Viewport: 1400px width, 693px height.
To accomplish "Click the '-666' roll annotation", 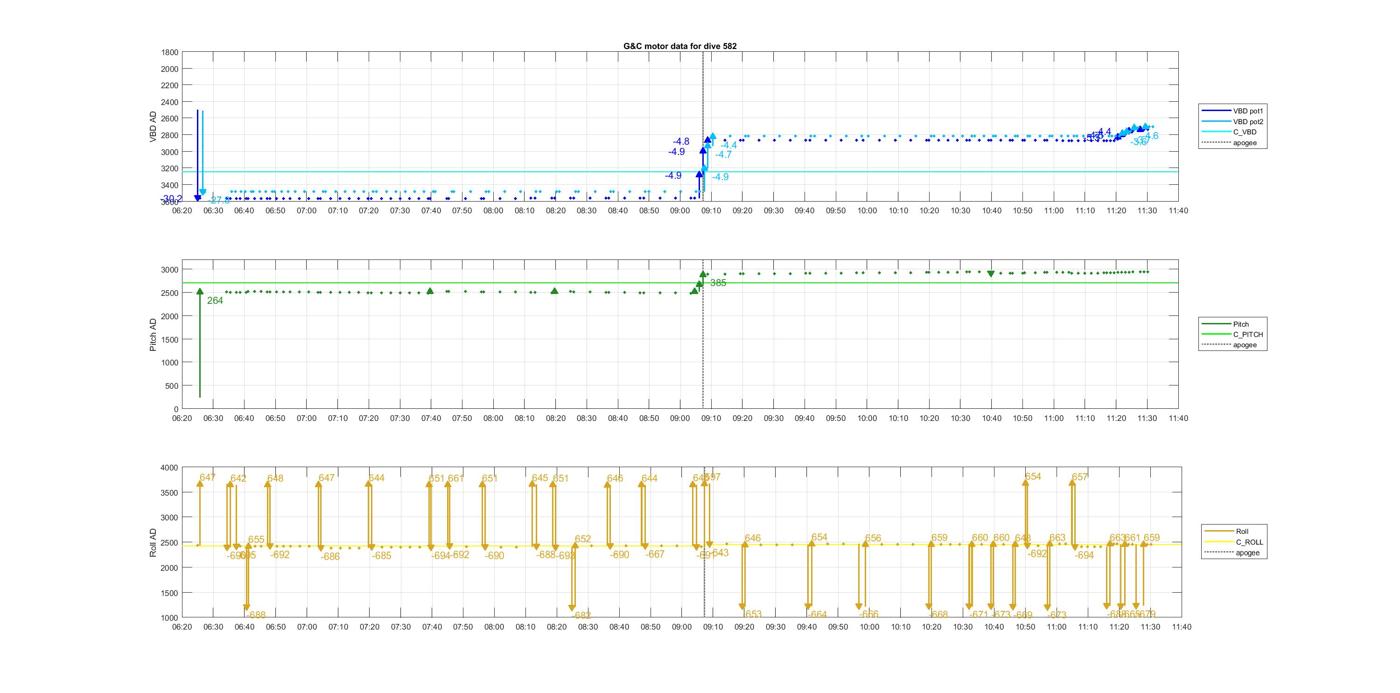I will (869, 614).
